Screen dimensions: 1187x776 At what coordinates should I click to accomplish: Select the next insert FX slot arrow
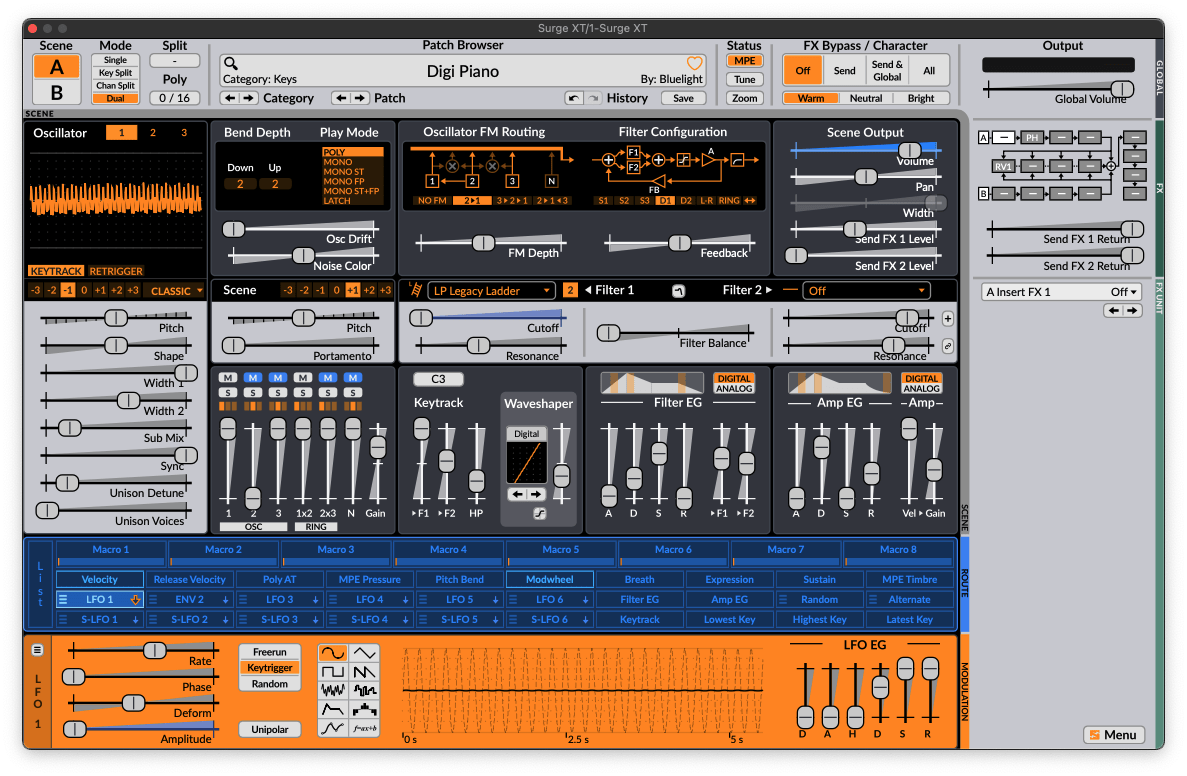(x=1132, y=310)
